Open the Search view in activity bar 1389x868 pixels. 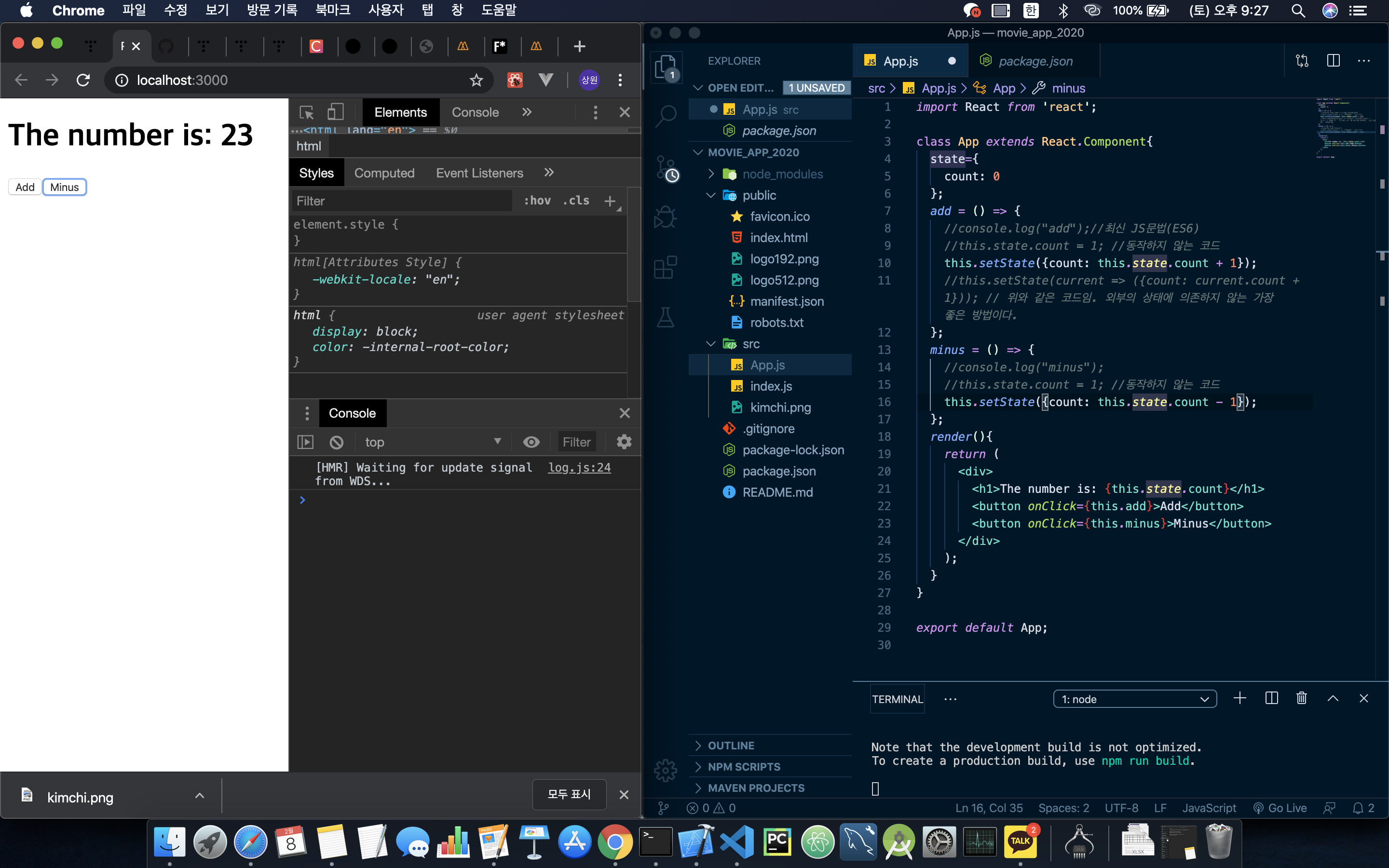pos(666,116)
